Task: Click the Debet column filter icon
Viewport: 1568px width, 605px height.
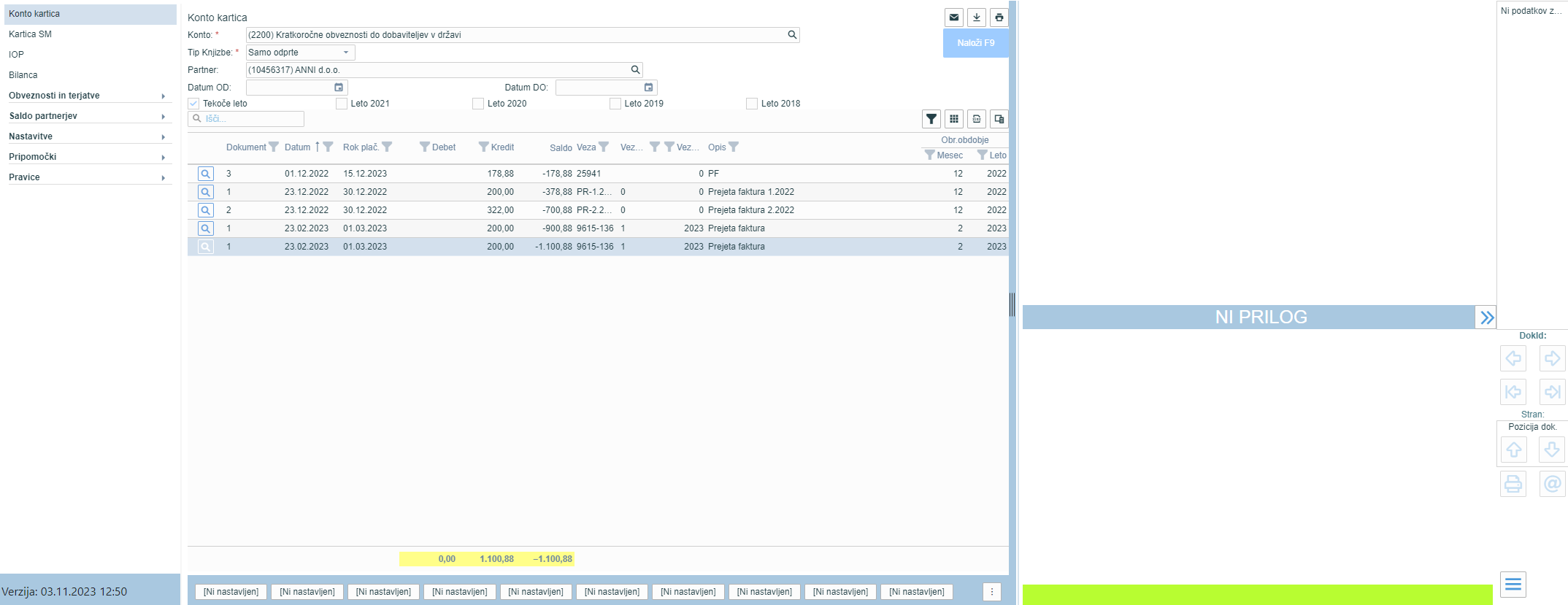Action: point(425,147)
